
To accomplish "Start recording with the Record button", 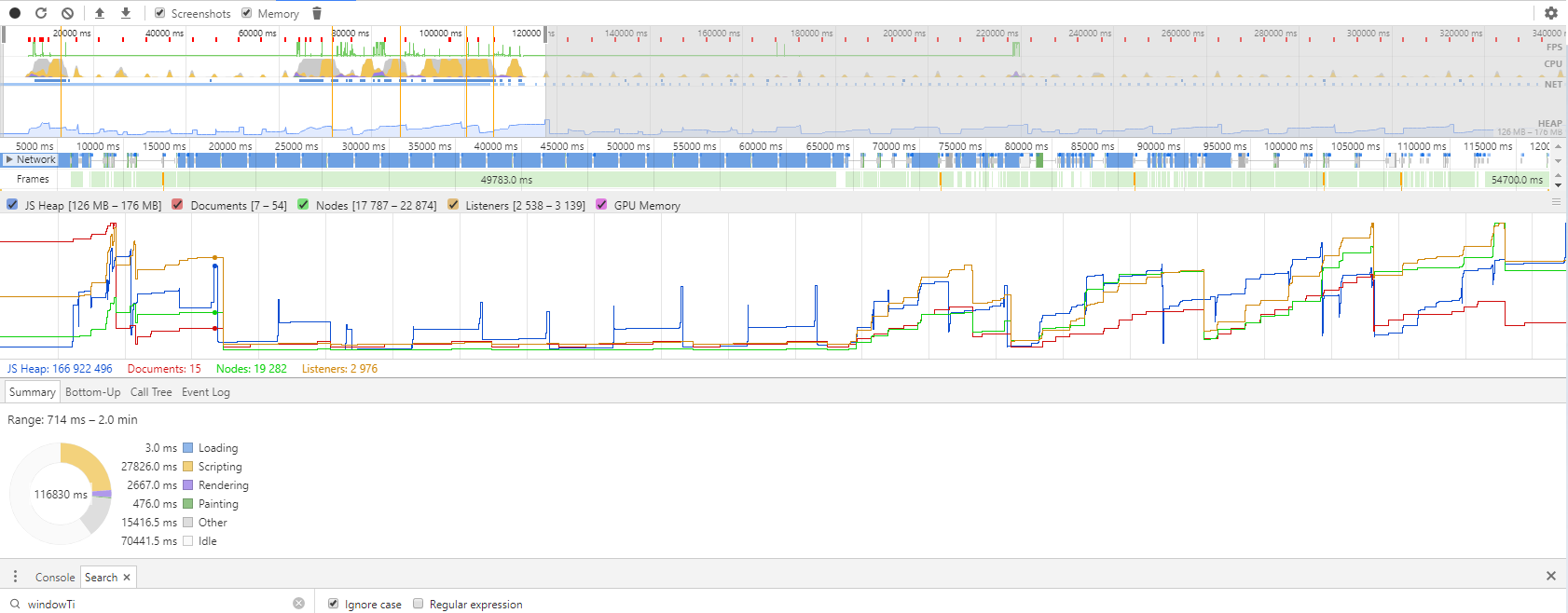I will click(15, 13).
